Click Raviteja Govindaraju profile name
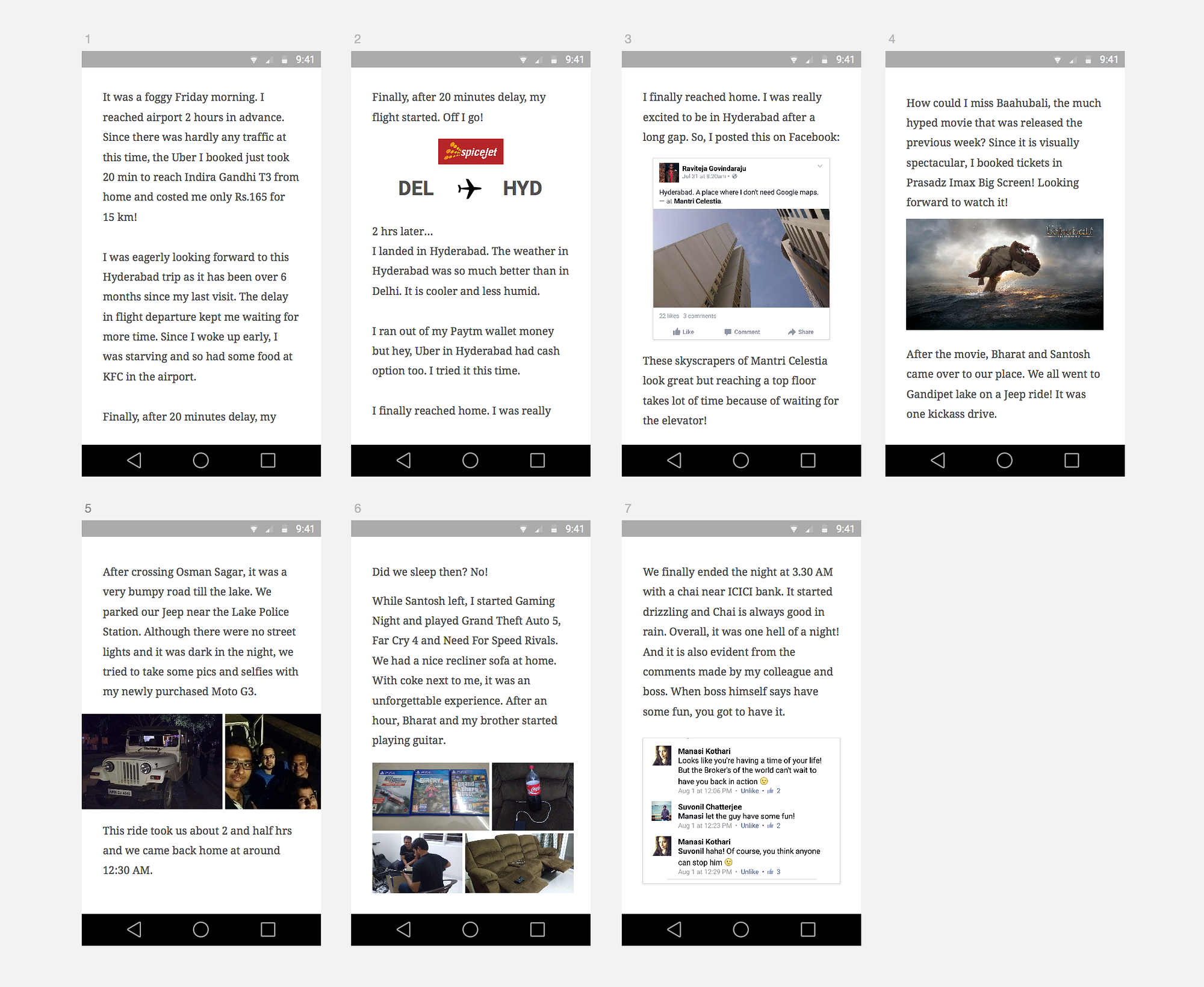Image resolution: width=1204 pixels, height=987 pixels. (713, 169)
